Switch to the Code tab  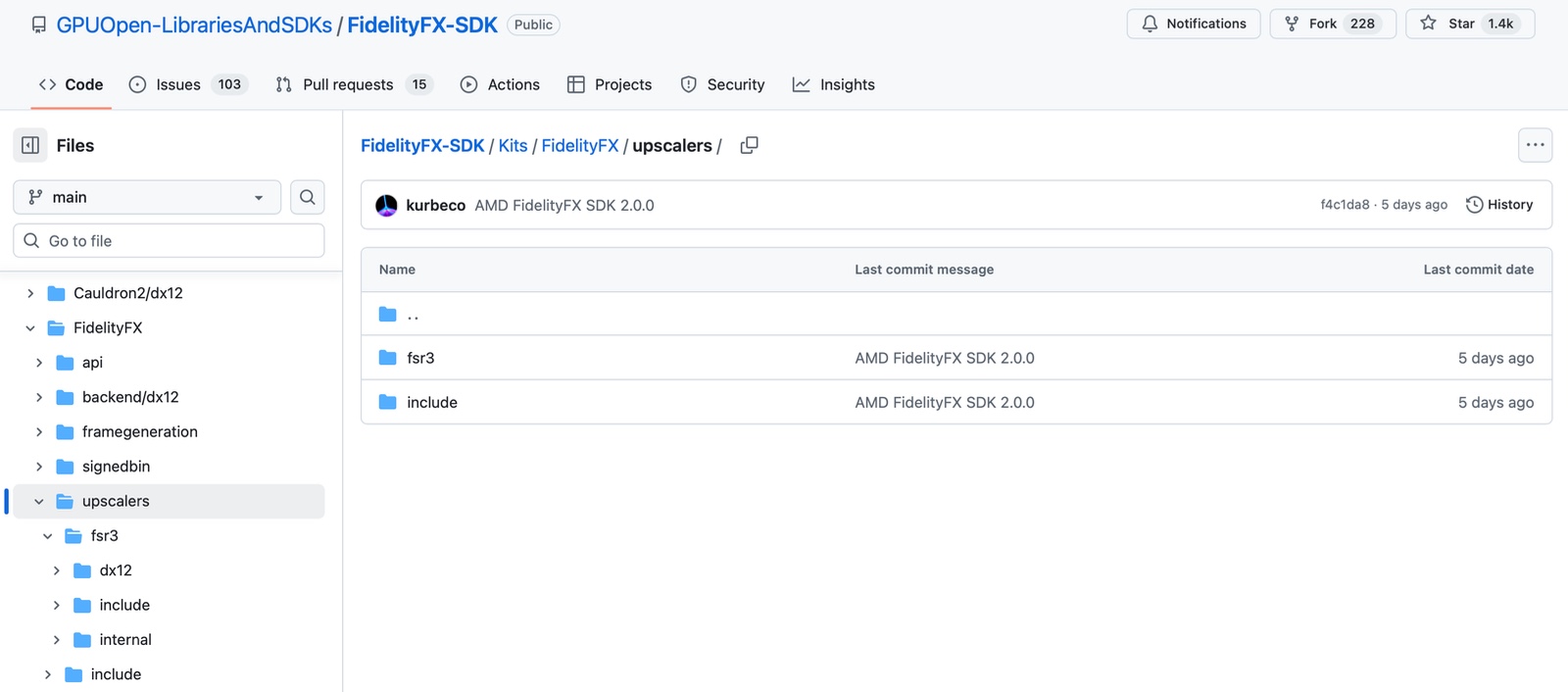[x=71, y=84]
